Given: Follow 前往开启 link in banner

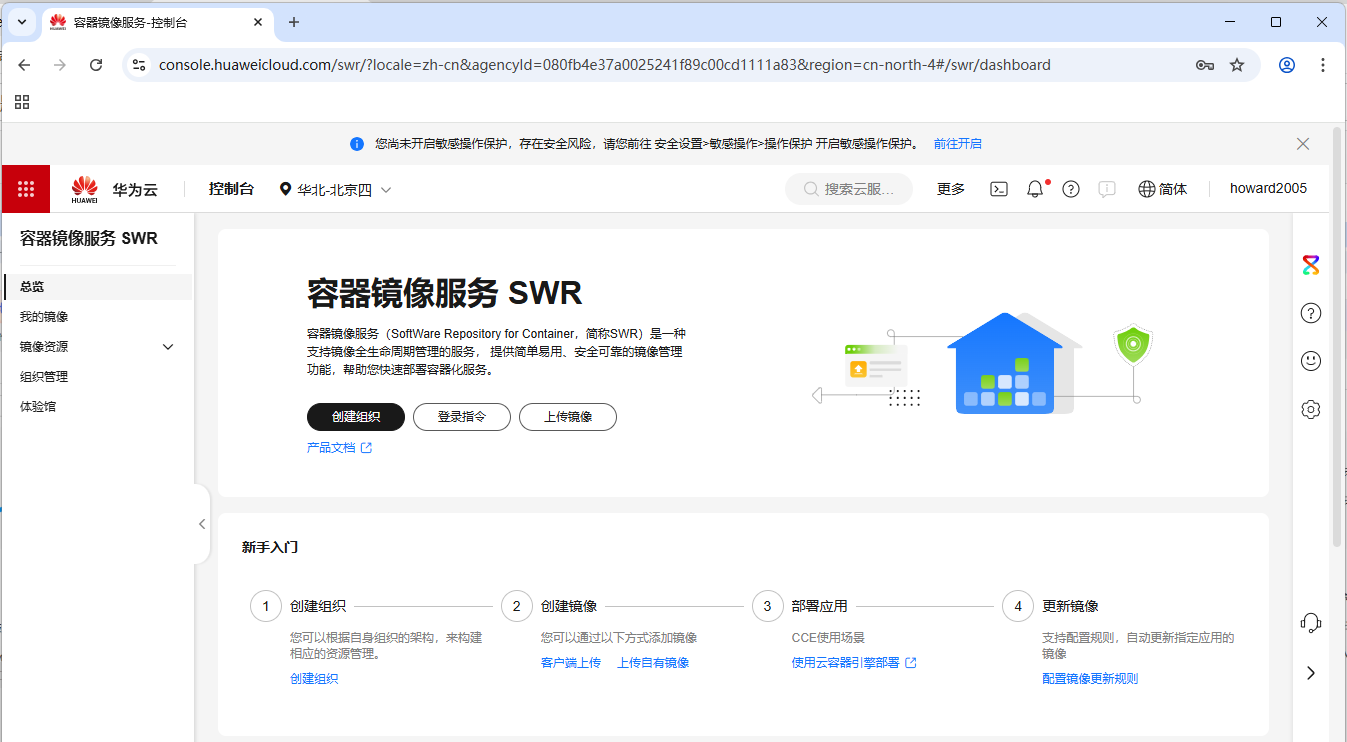Looking at the screenshot, I should pyautogui.click(x=957, y=144).
